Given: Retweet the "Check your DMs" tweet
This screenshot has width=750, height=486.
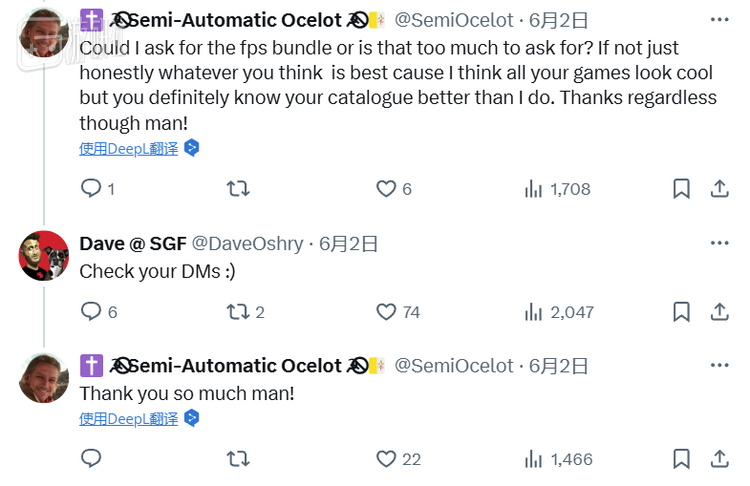Looking at the screenshot, I should (238, 312).
